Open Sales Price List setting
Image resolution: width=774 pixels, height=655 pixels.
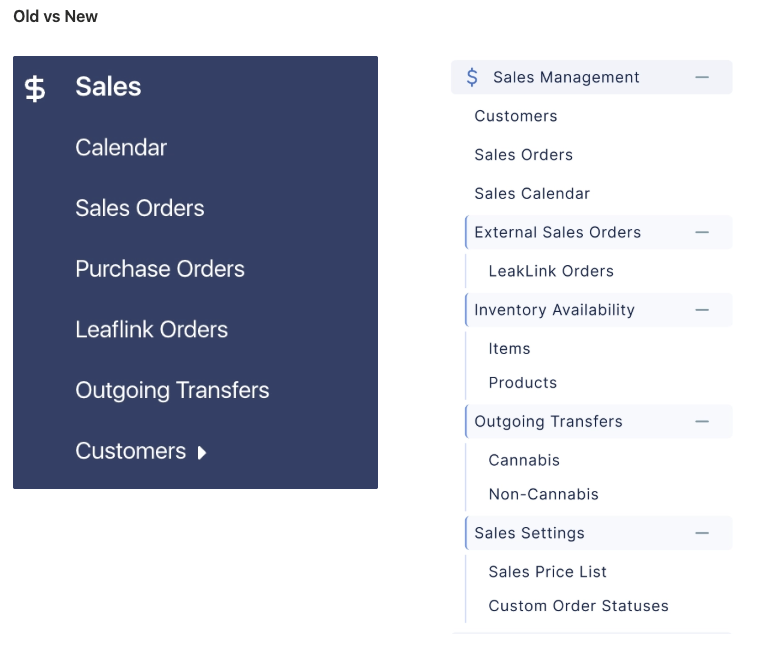coord(547,572)
